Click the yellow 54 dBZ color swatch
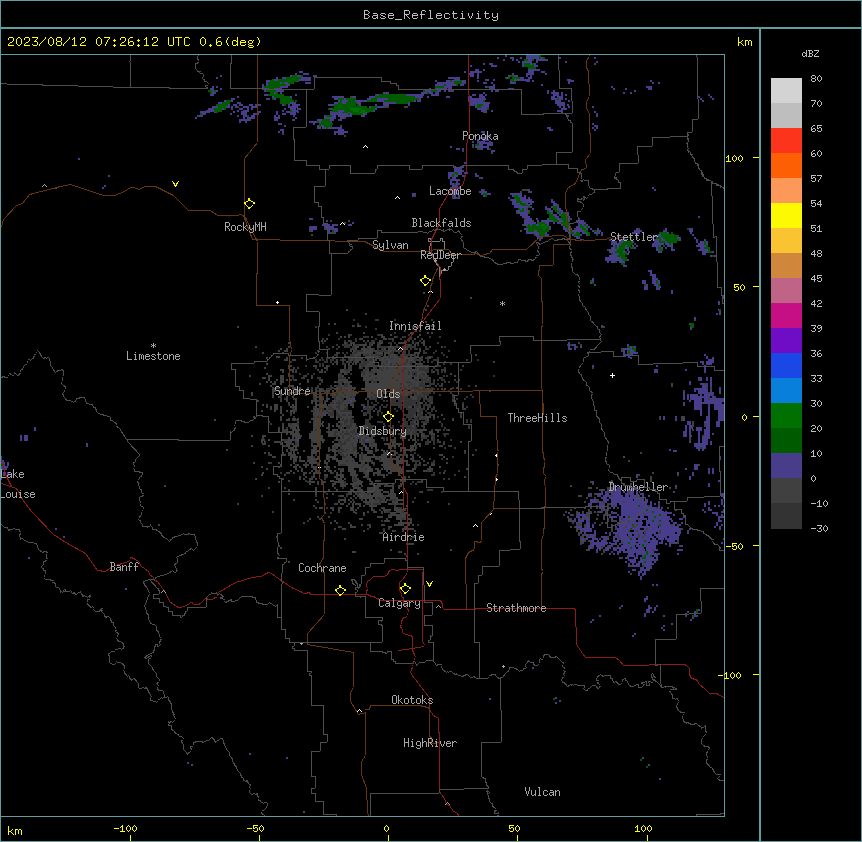The width and height of the screenshot is (862, 842). coord(786,215)
